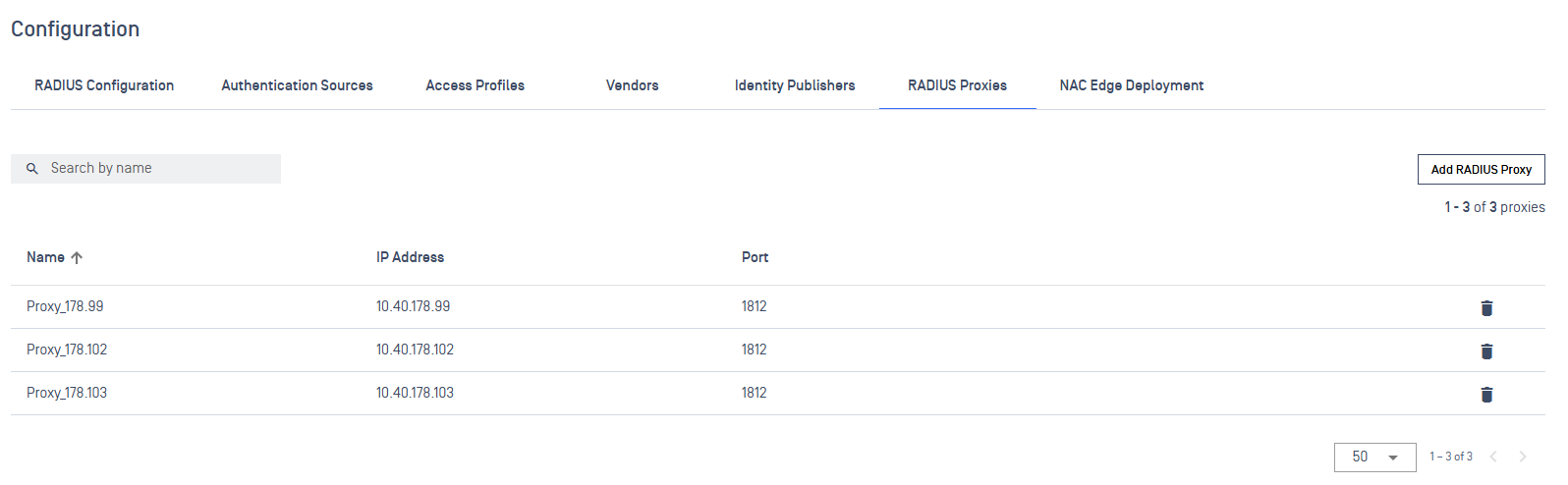Select the Proxy_178.103 row name
The width and height of the screenshot is (1568, 485).
(x=67, y=393)
